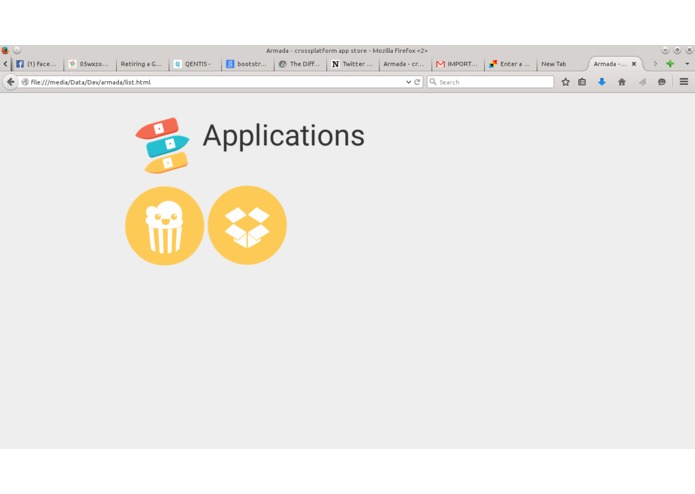Image resolution: width=695 pixels, height=494 pixels.
Task: Click the page identity globe icon
Action: pyautogui.click(x=25, y=82)
